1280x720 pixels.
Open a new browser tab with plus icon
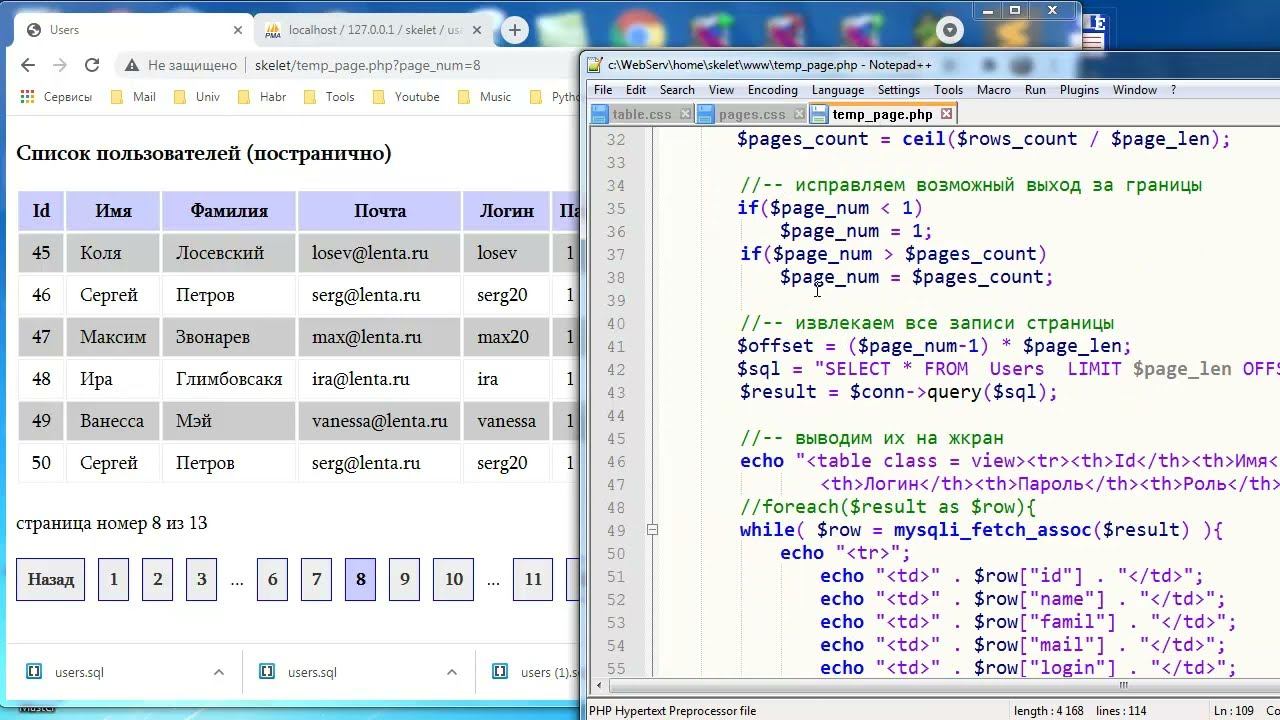click(514, 30)
